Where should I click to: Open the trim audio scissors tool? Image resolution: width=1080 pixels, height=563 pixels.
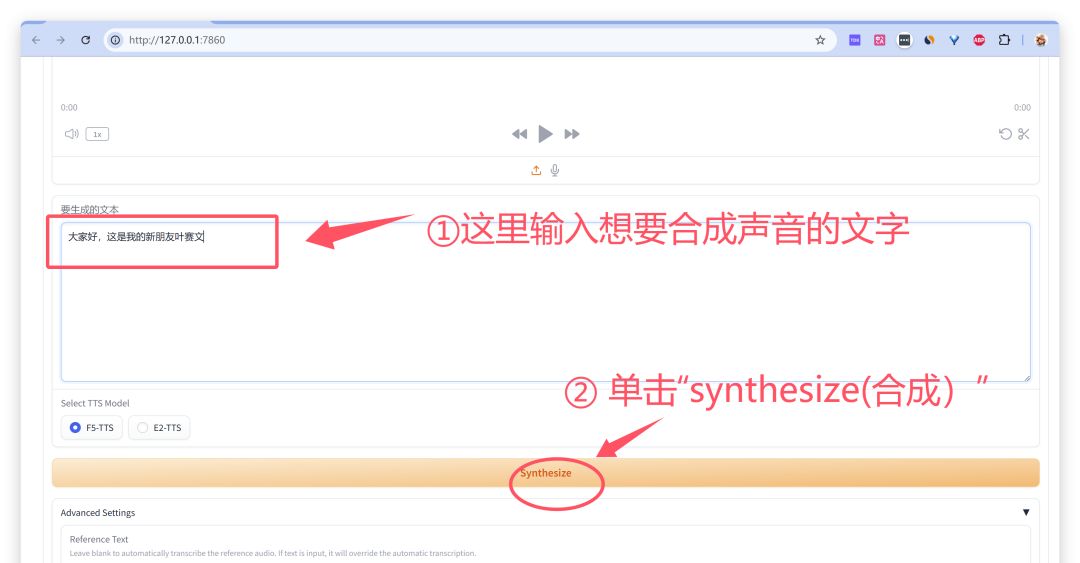[x=1024, y=134]
